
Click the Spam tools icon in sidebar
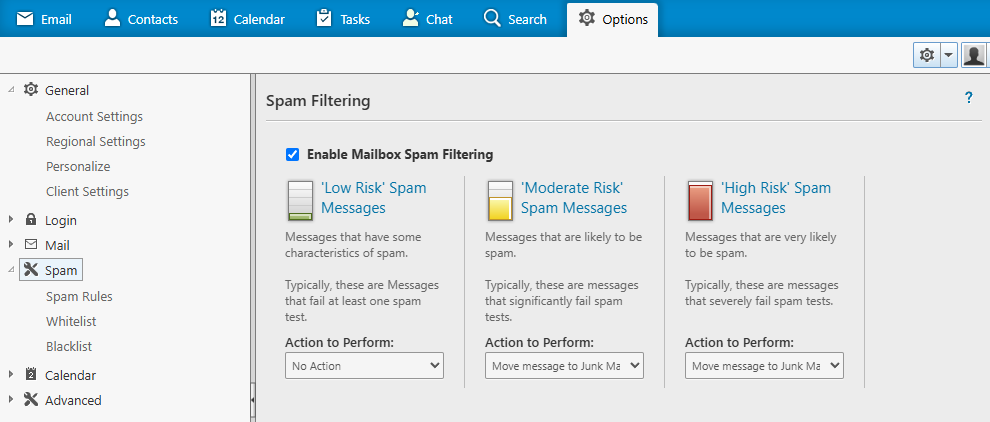click(30, 270)
